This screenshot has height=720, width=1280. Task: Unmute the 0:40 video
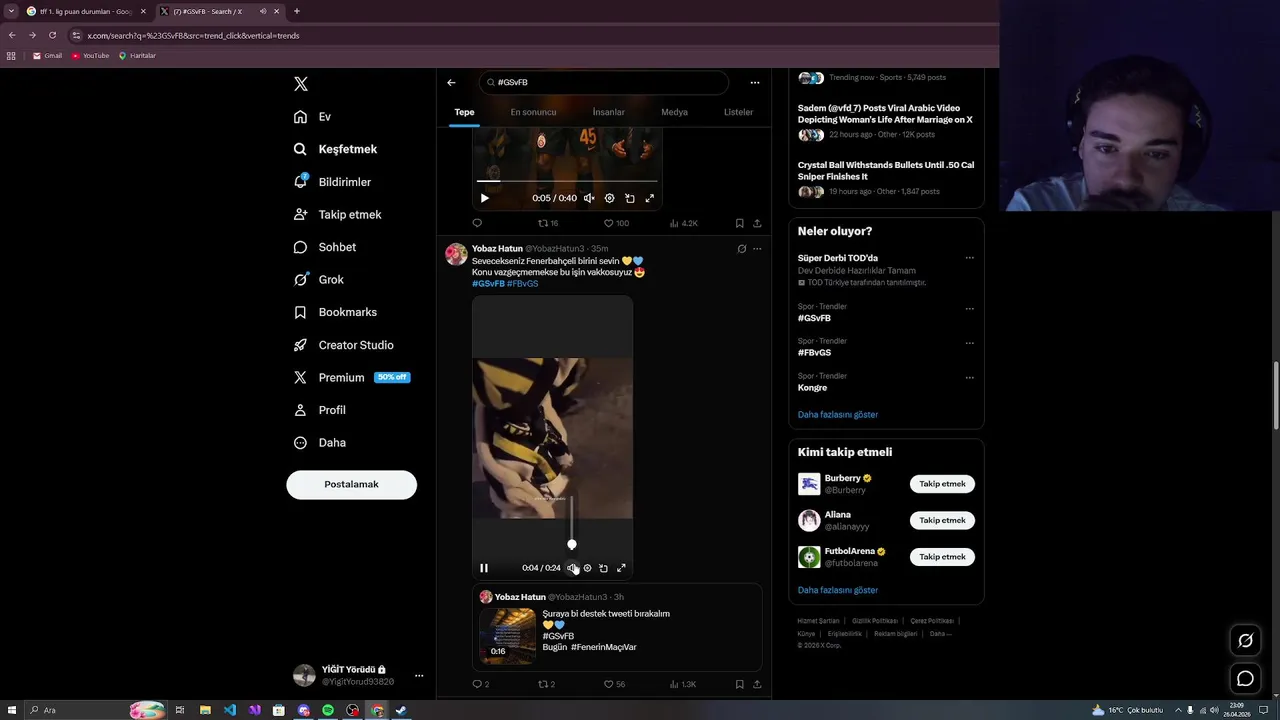589,198
